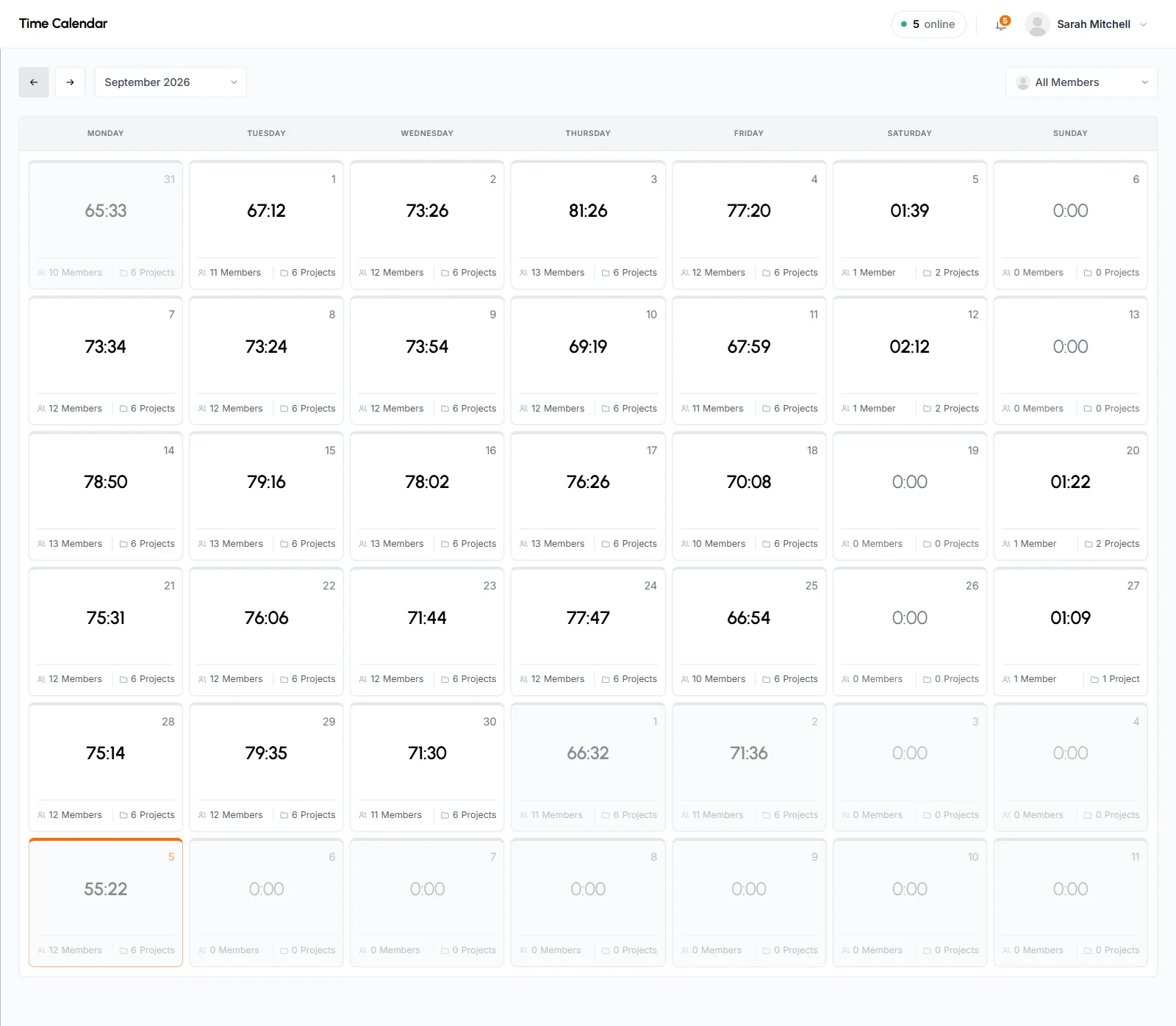Click the 73:26 time on September 2
The width and height of the screenshot is (1176, 1026).
click(427, 211)
